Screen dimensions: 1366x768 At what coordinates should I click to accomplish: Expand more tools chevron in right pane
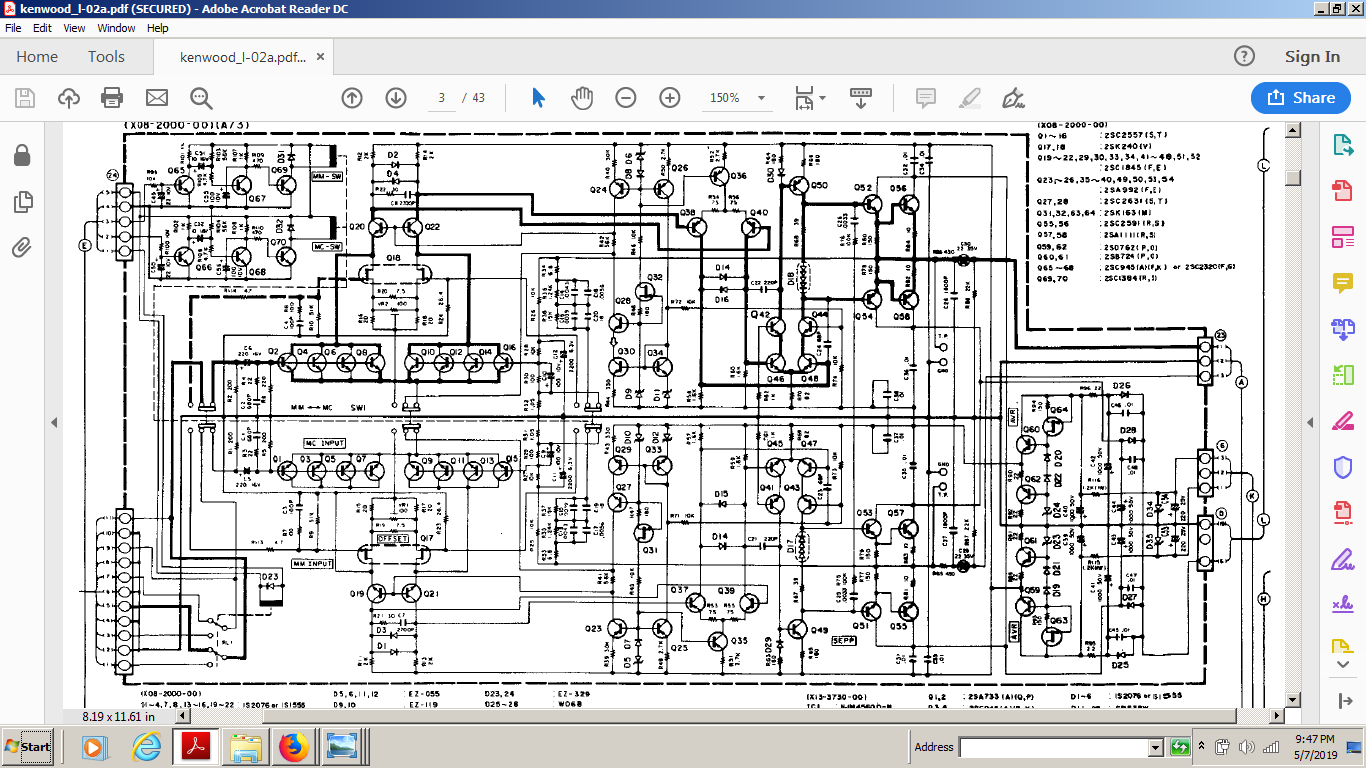pos(1342,663)
